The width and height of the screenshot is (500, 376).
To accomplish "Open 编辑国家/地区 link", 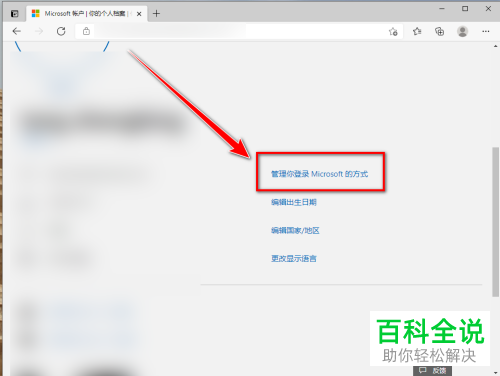I will pyautogui.click(x=295, y=230).
